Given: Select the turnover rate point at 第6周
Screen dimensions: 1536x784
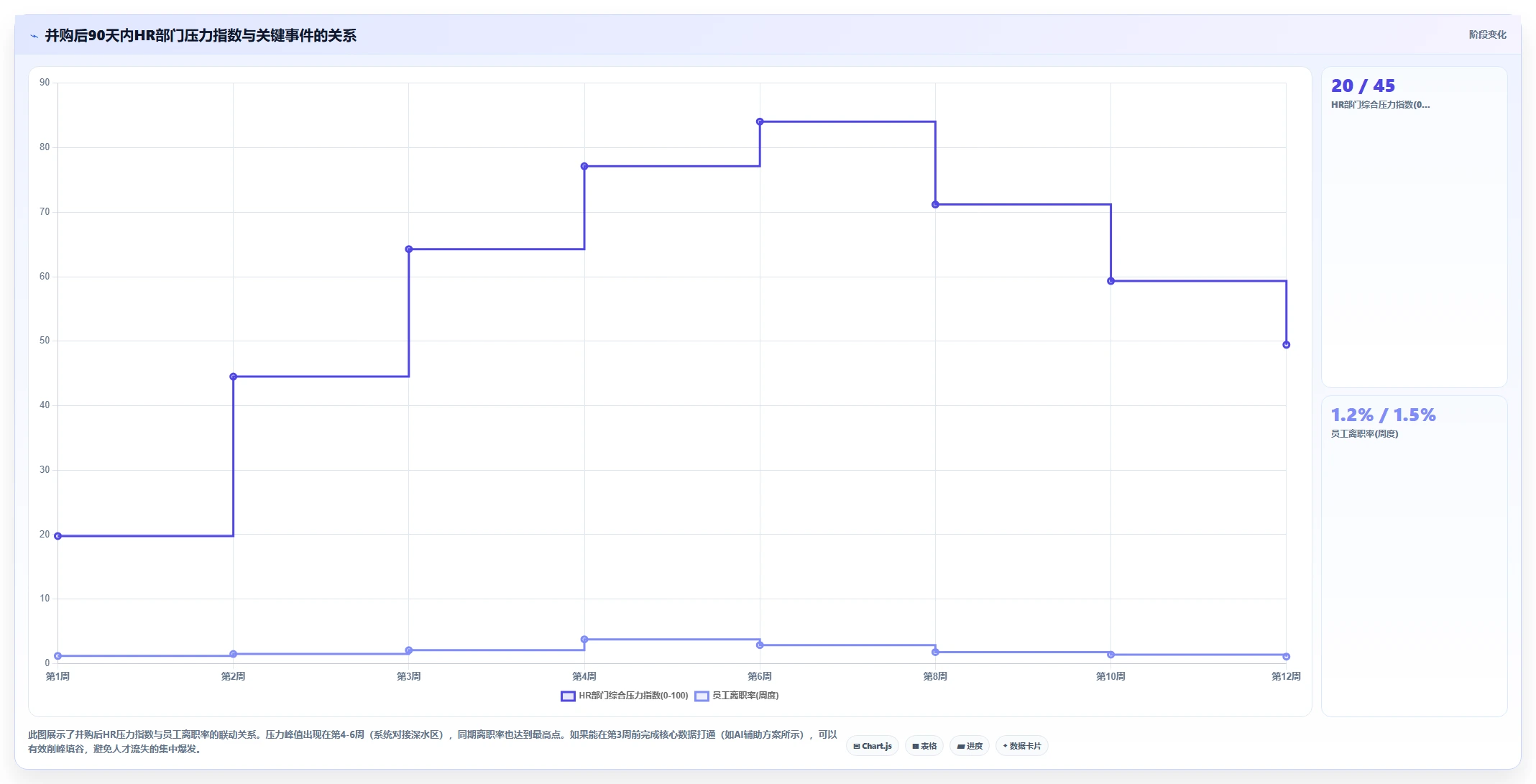Looking at the screenshot, I should (x=760, y=645).
